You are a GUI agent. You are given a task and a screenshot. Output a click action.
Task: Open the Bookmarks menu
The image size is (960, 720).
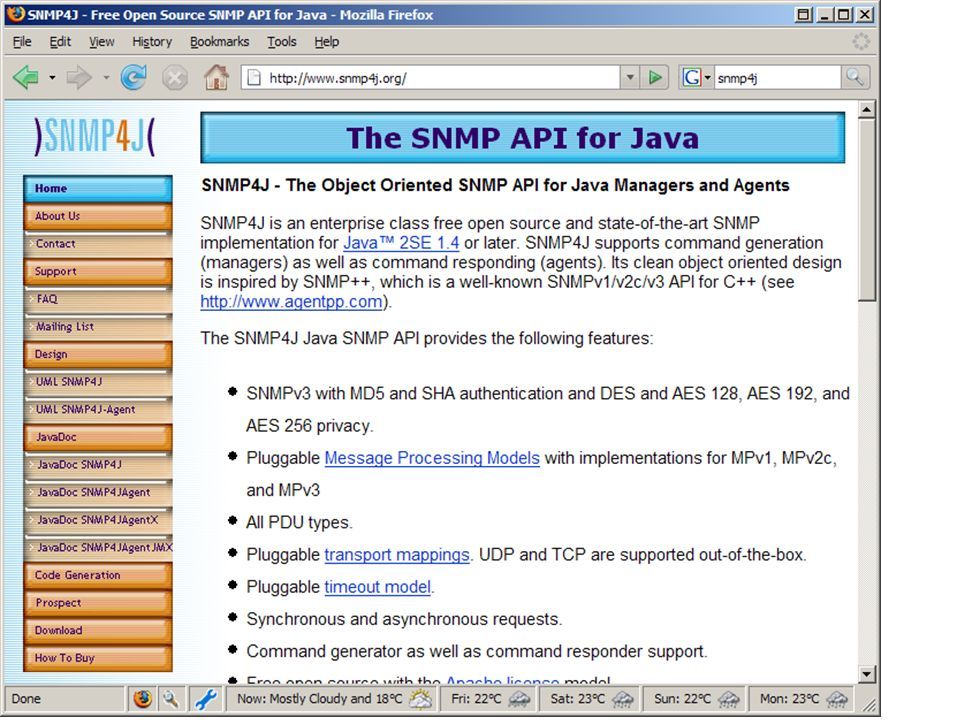tap(219, 42)
